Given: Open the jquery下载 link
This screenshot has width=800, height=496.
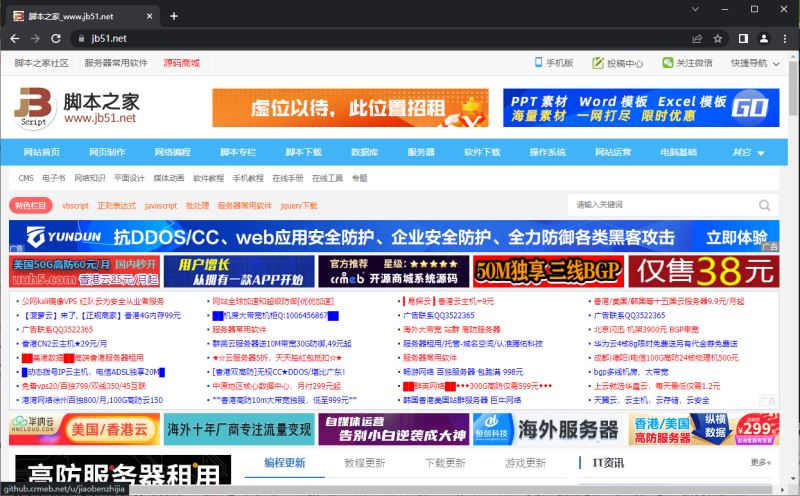Looking at the screenshot, I should [x=299, y=206].
